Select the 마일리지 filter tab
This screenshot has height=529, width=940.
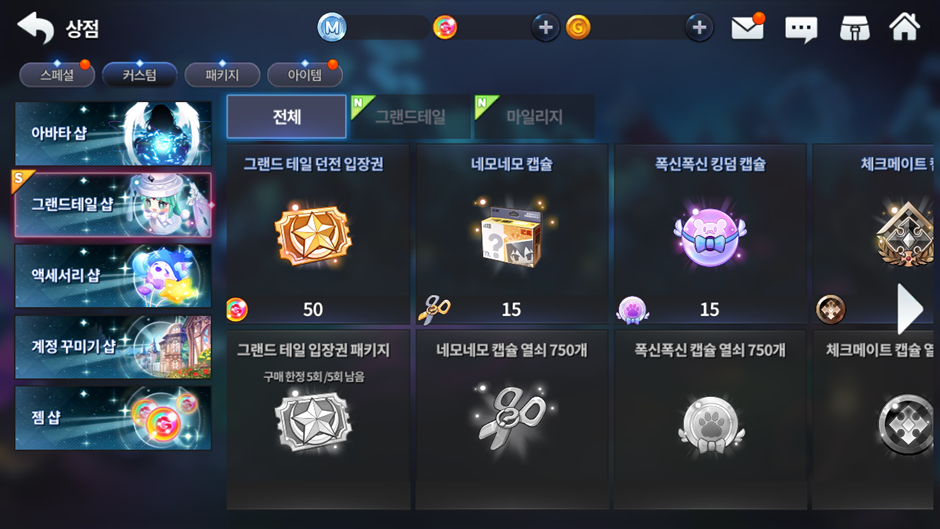[534, 116]
